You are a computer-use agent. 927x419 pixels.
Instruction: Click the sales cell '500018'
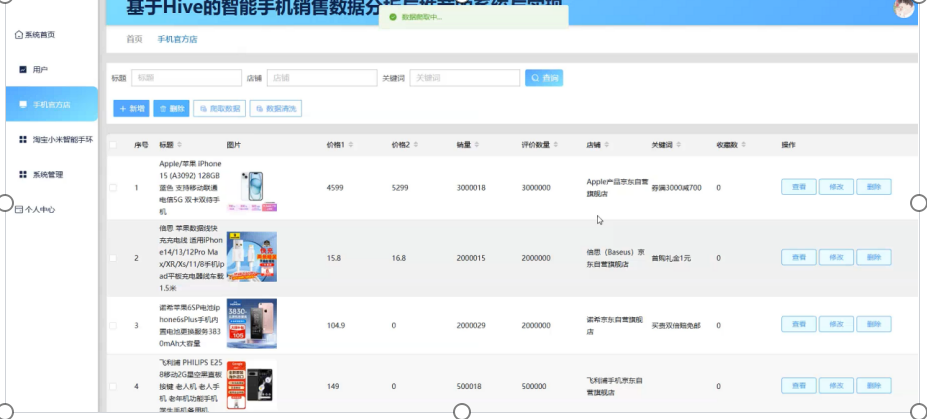click(x=469, y=386)
